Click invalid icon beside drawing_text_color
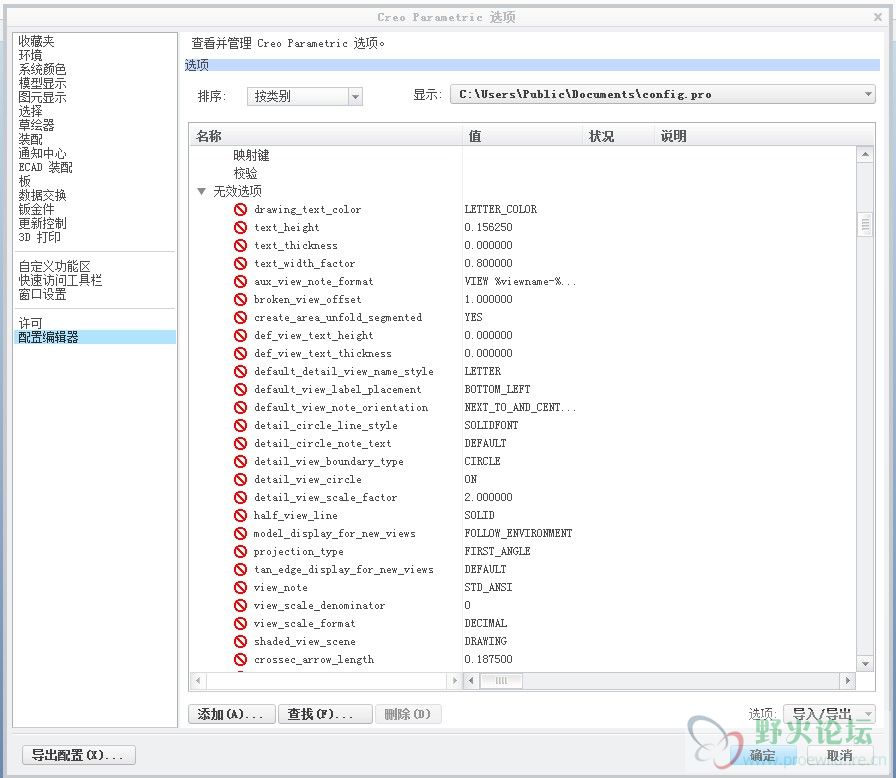 click(x=240, y=209)
